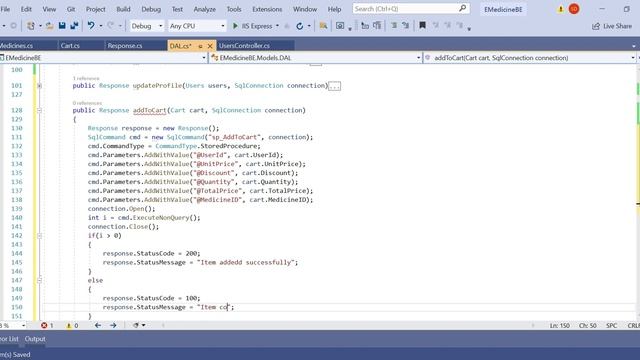Undo the last edit
640x360 pixels.
(91, 26)
